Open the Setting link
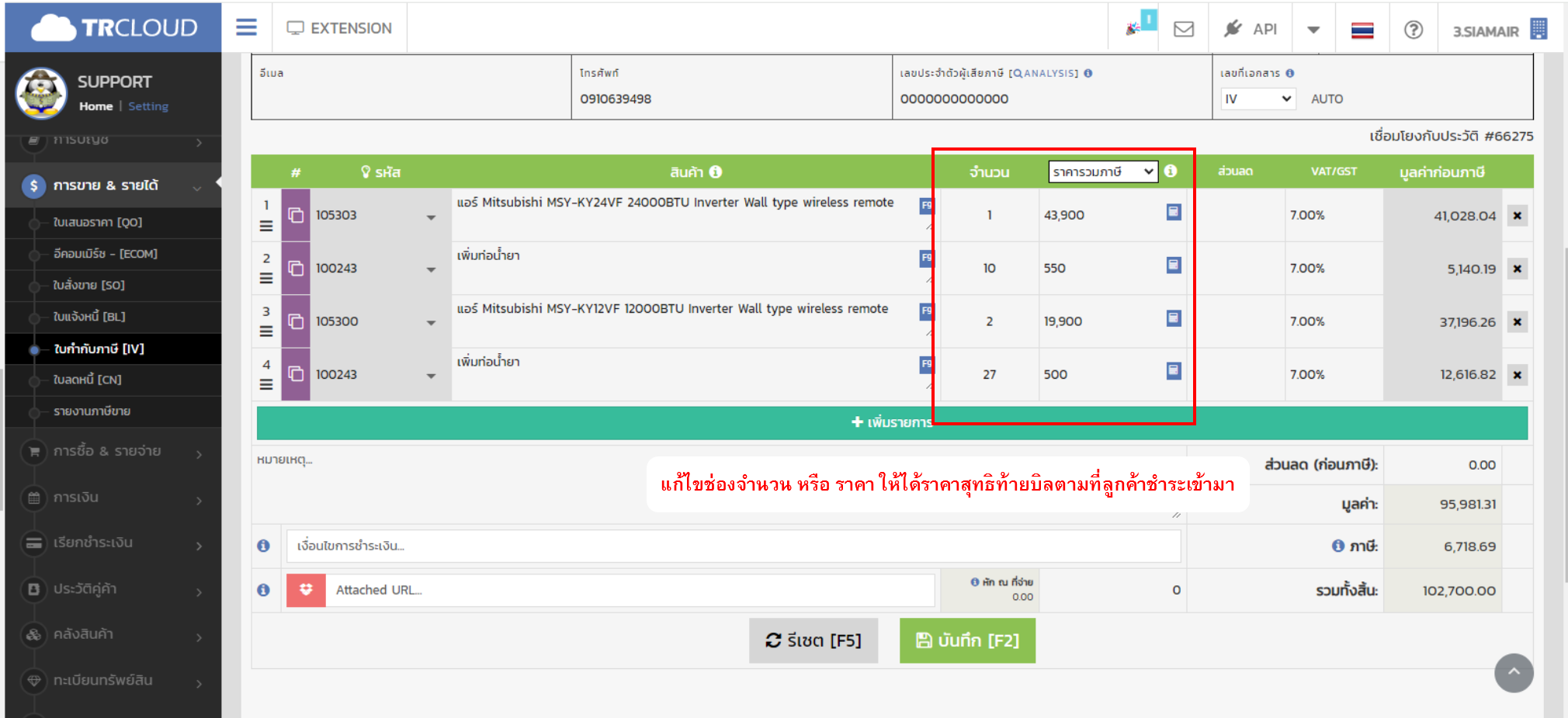Screen dimensions: 1568x718 [x=148, y=106]
